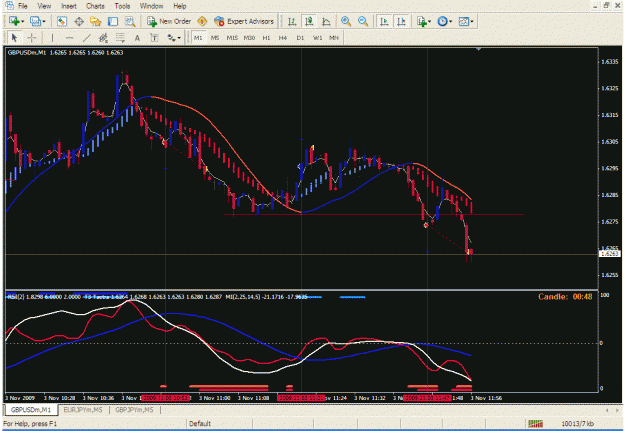Click the 1.6263 current price label
Screen dimensions: 625x431
click(610, 254)
